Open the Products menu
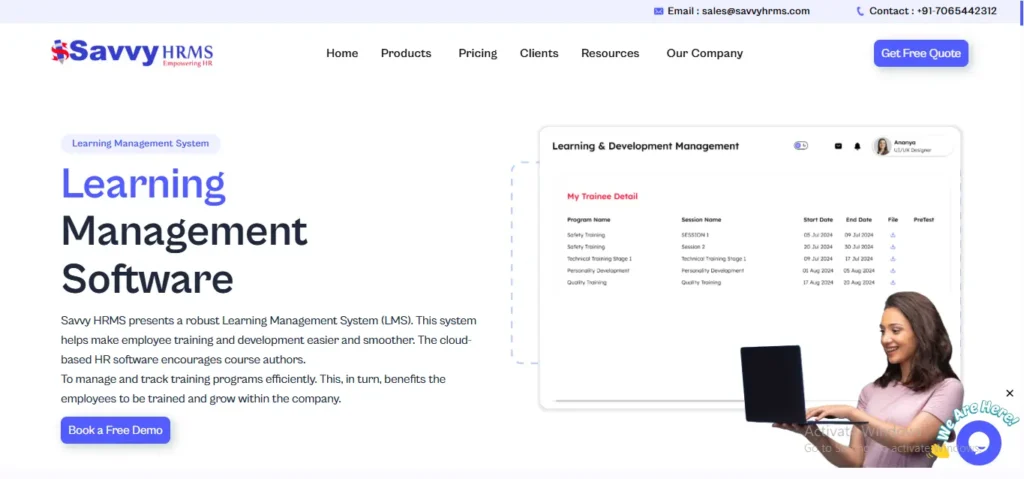 click(406, 54)
